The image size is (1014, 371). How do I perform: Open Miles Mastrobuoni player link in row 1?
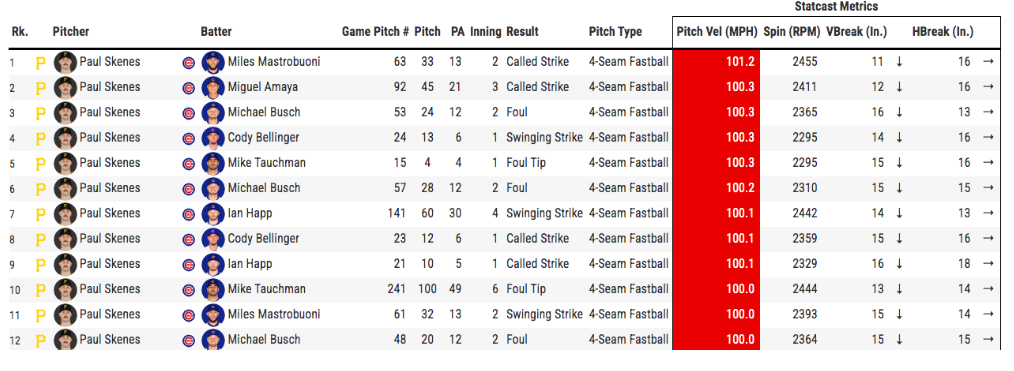tap(274, 62)
